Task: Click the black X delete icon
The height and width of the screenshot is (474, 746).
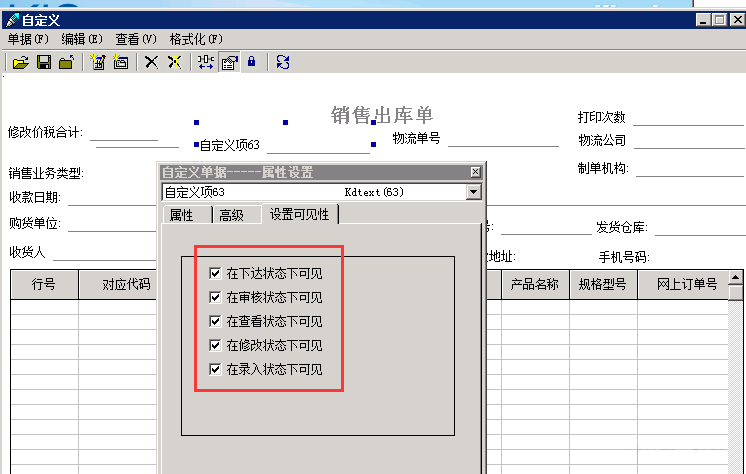Action: [x=151, y=62]
